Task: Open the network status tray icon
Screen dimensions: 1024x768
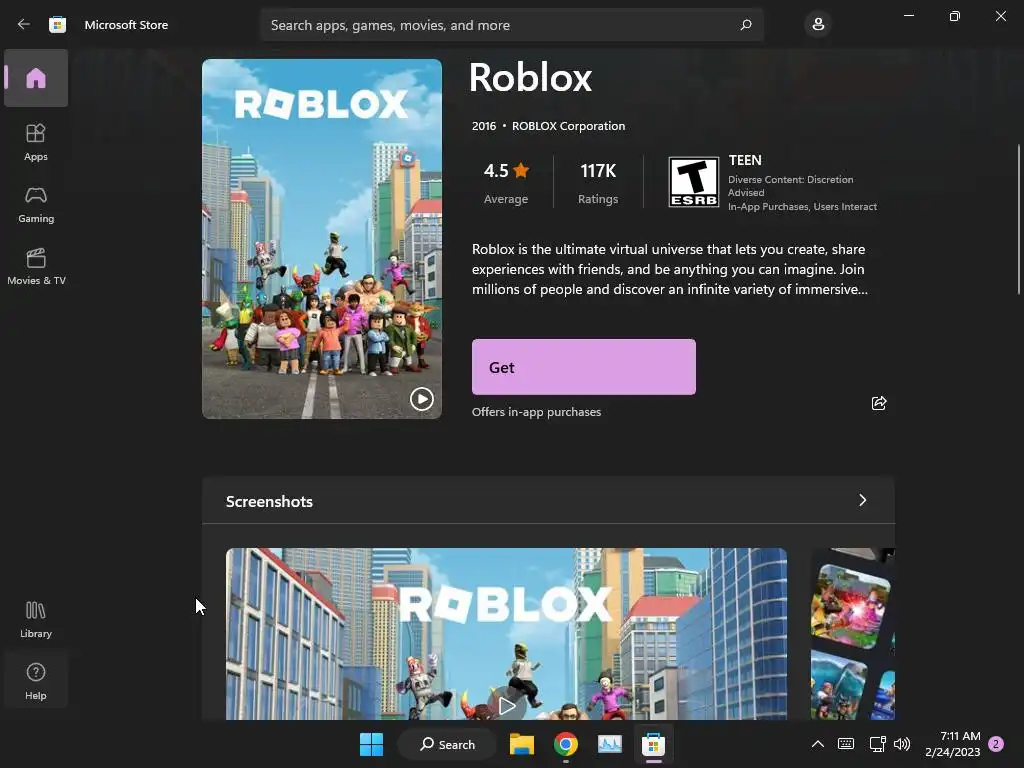Action: tap(877, 744)
